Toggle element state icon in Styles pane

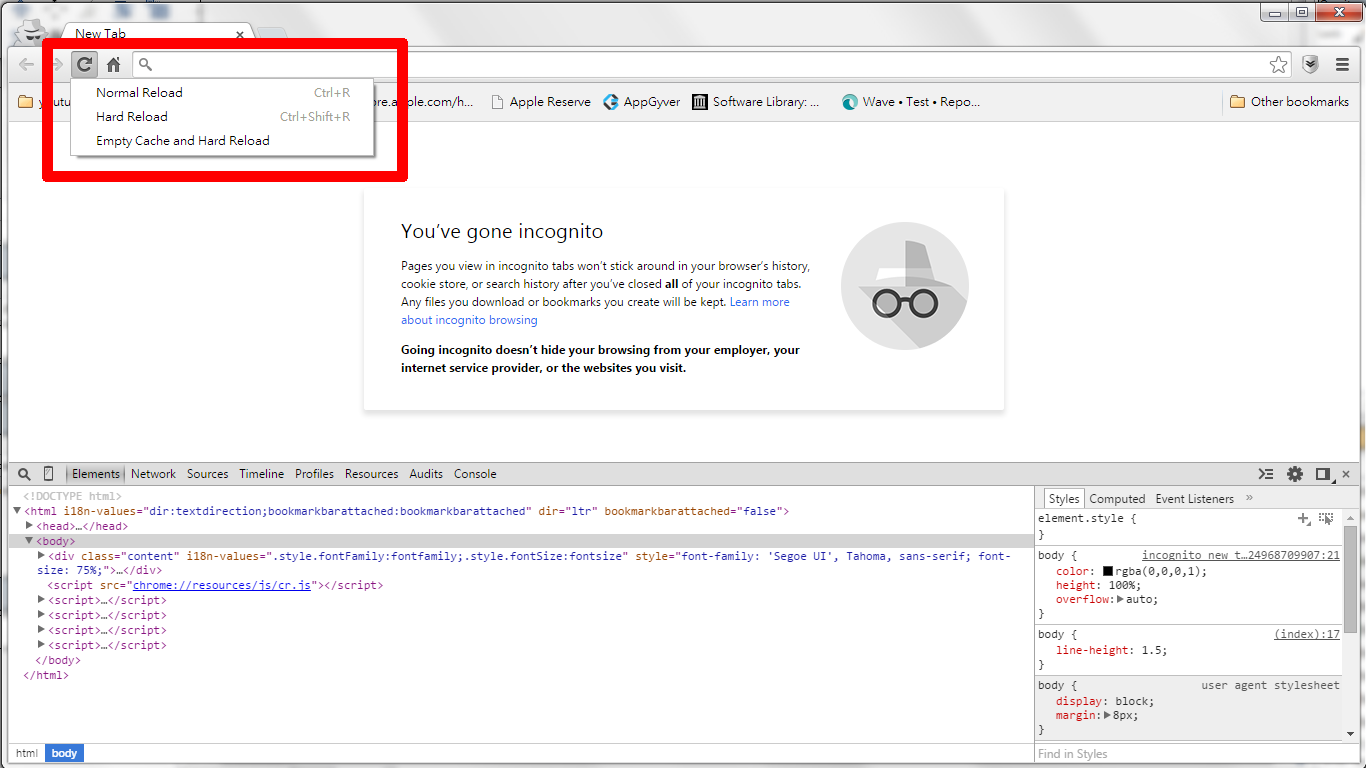[1326, 518]
